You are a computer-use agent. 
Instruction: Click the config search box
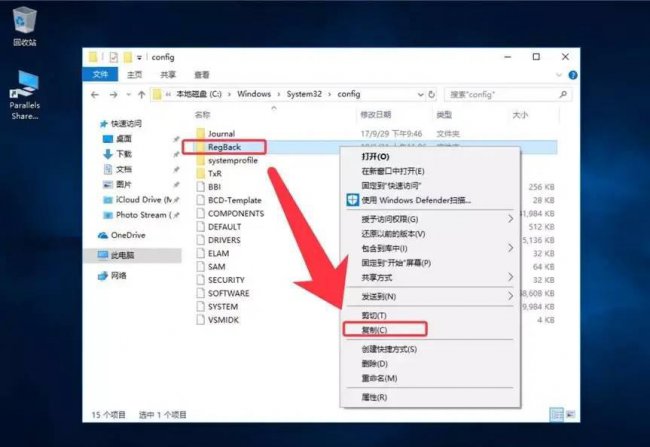(x=507, y=95)
